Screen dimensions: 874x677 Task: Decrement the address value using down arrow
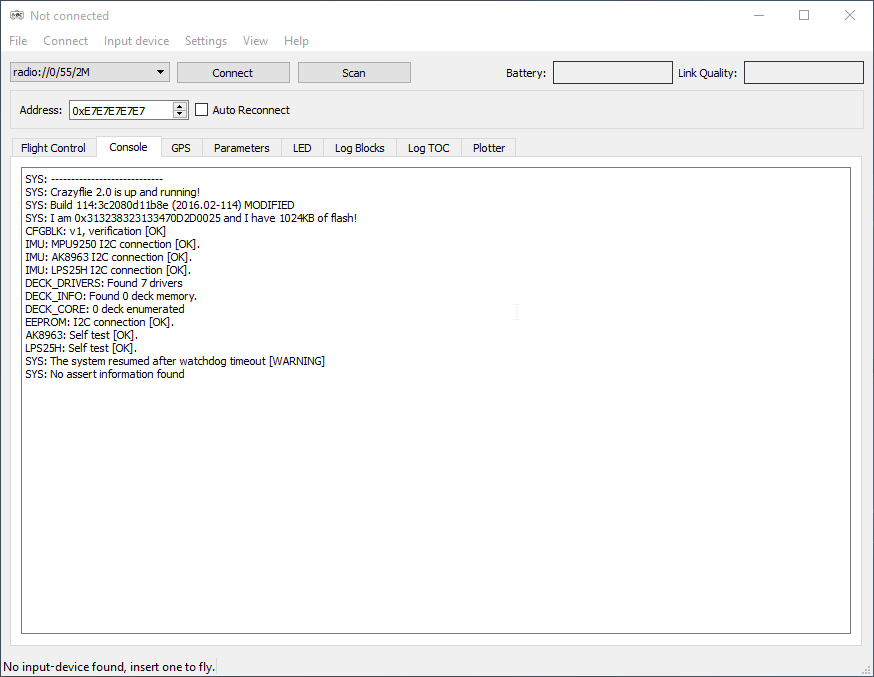[x=180, y=115]
